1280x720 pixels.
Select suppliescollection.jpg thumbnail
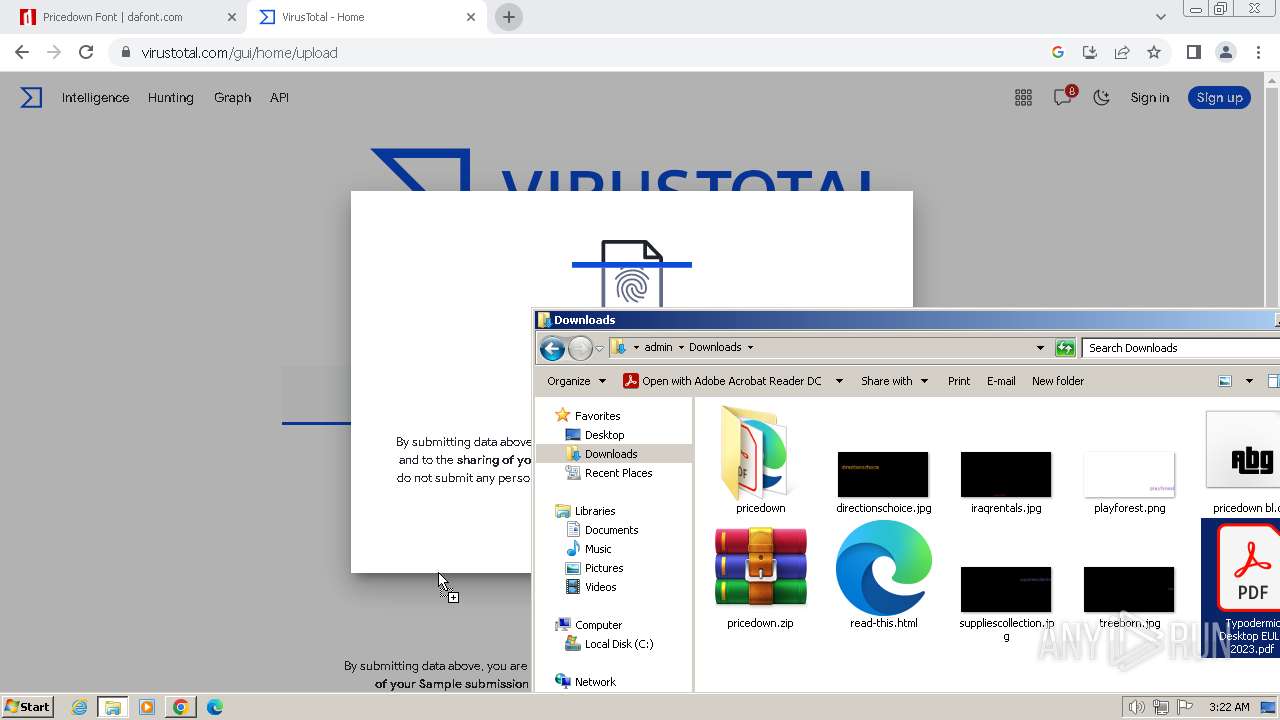[x=1006, y=603]
